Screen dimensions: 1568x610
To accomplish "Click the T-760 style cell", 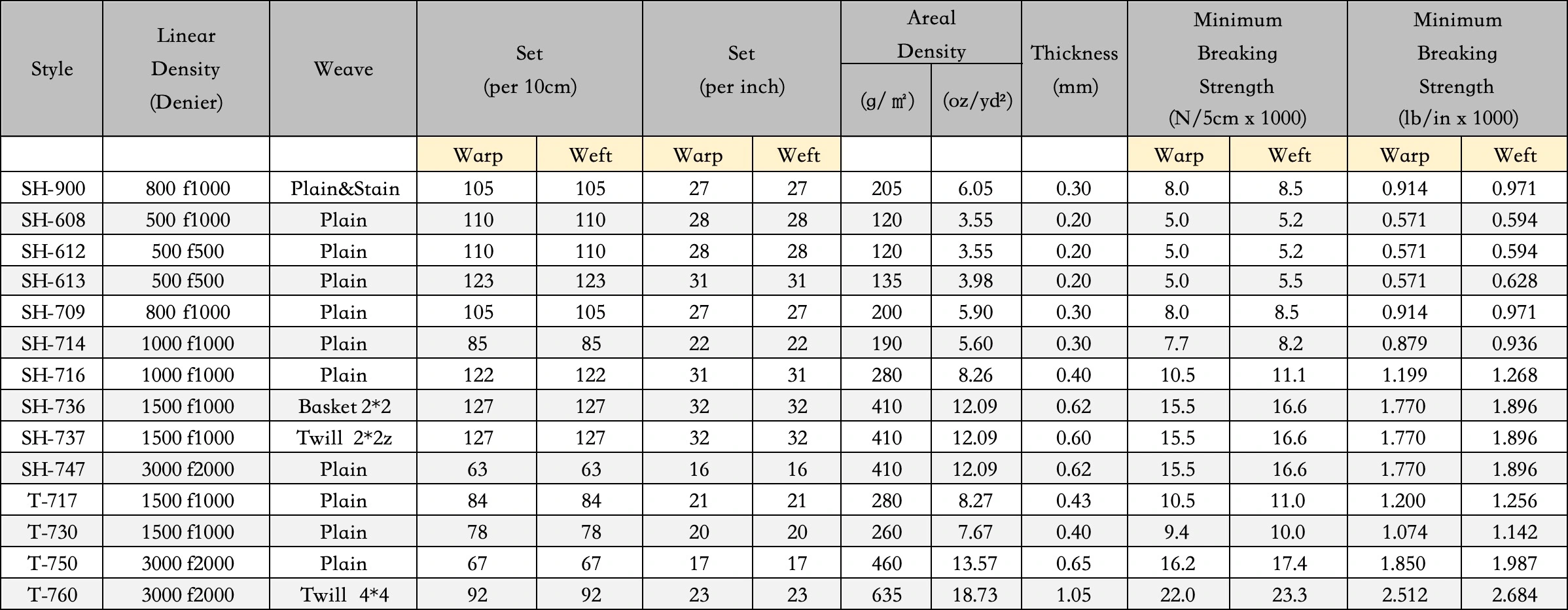I will tap(52, 594).
